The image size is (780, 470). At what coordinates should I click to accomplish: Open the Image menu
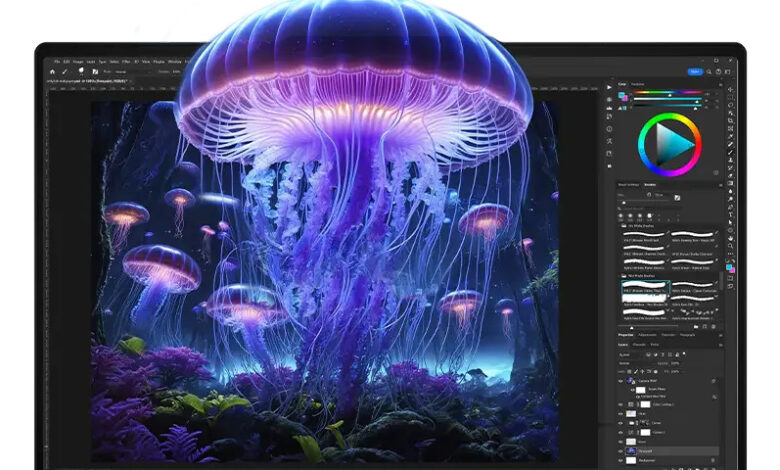78,62
